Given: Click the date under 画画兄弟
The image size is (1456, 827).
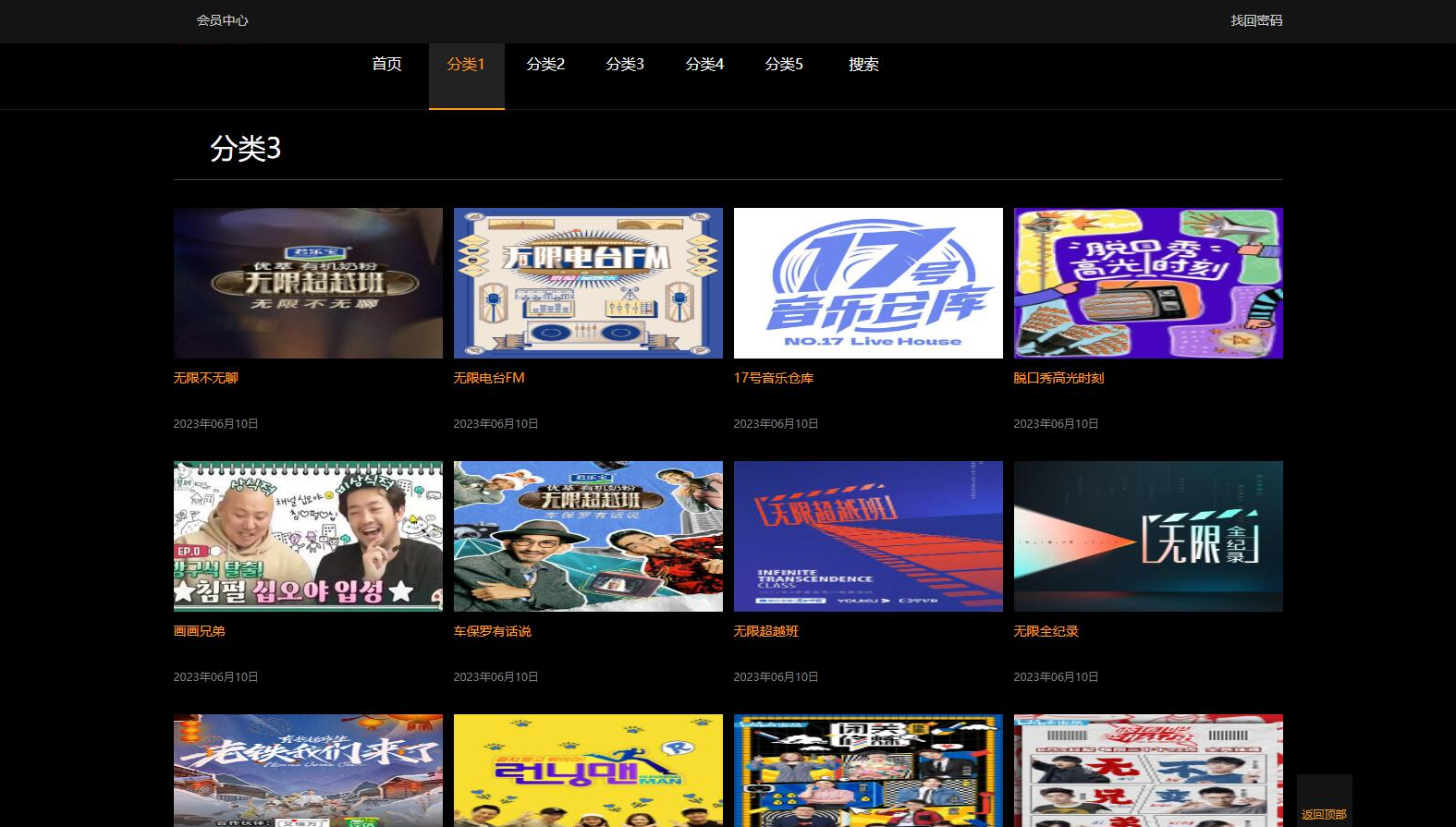Looking at the screenshot, I should [x=215, y=676].
